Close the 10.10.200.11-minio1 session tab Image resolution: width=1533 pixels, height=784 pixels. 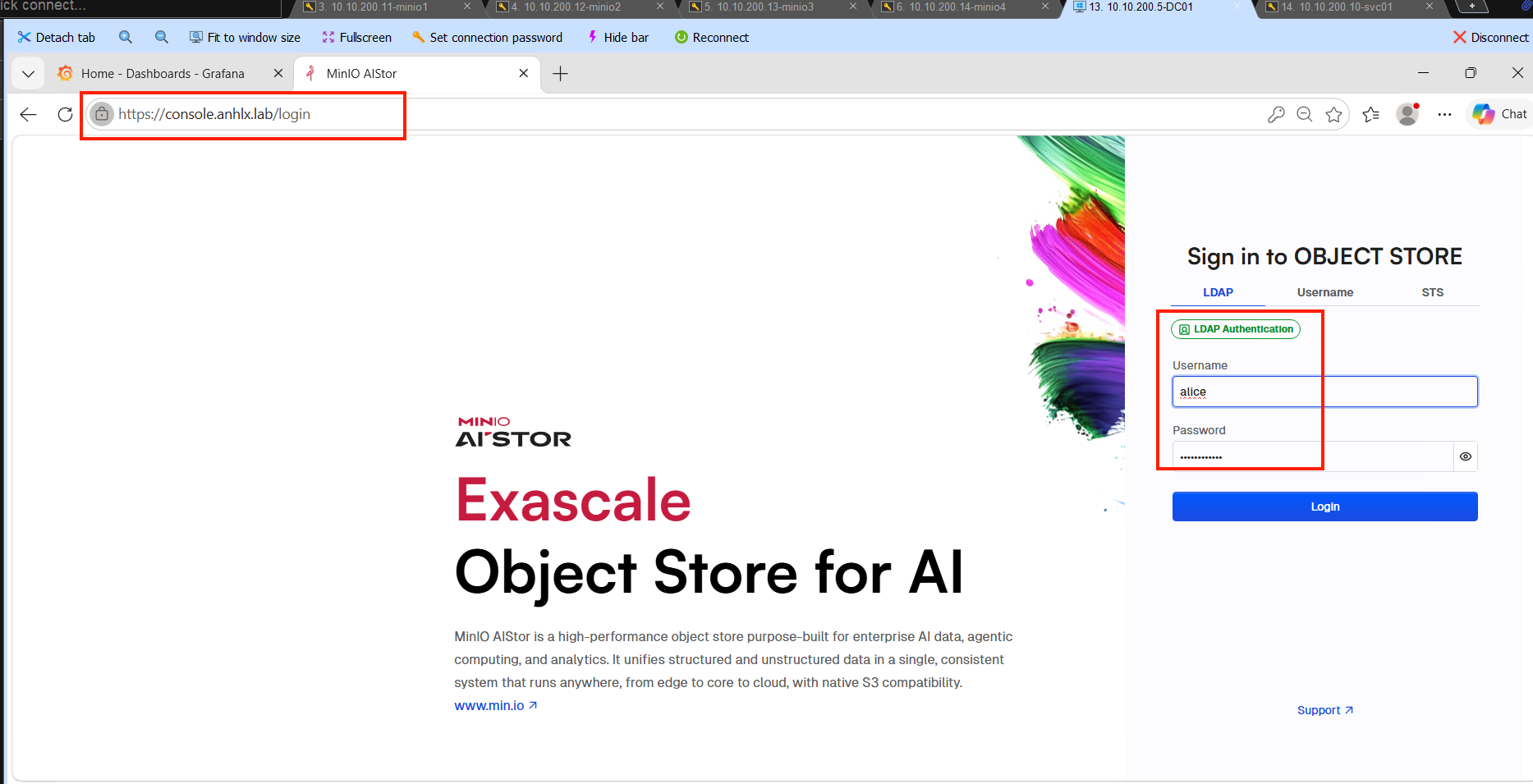coord(467,6)
